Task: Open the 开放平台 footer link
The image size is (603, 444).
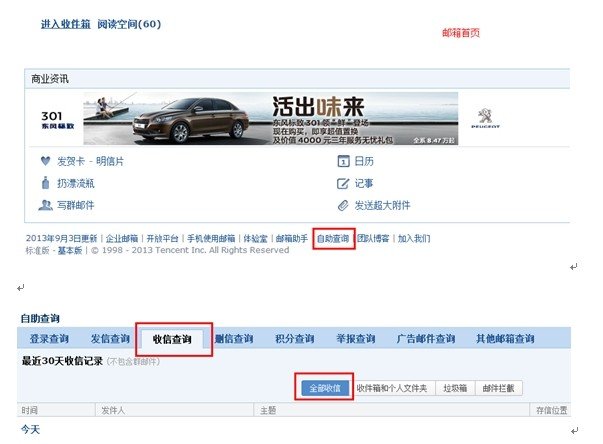Action: (162, 239)
